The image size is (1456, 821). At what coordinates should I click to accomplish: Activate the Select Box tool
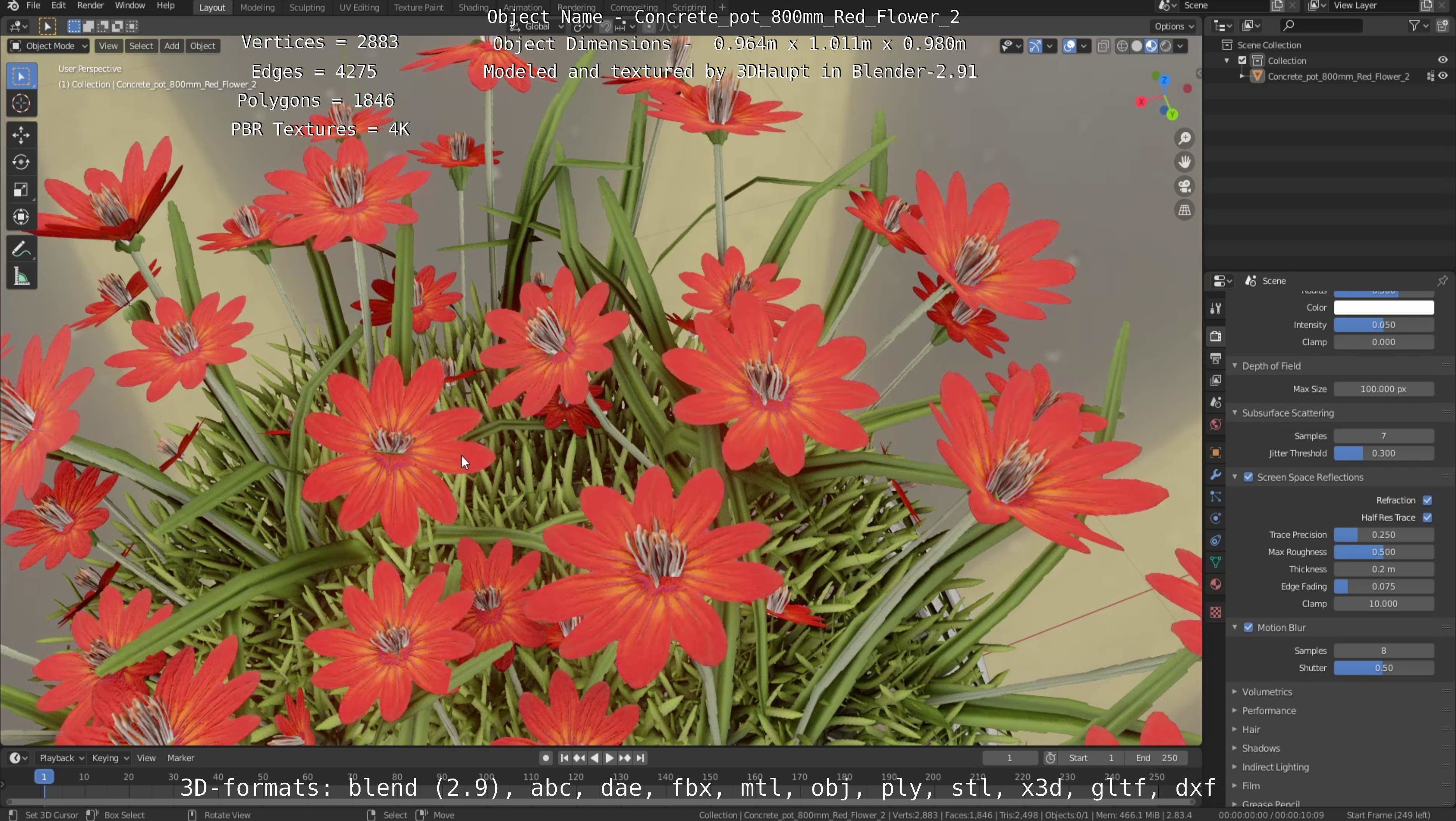(x=21, y=76)
